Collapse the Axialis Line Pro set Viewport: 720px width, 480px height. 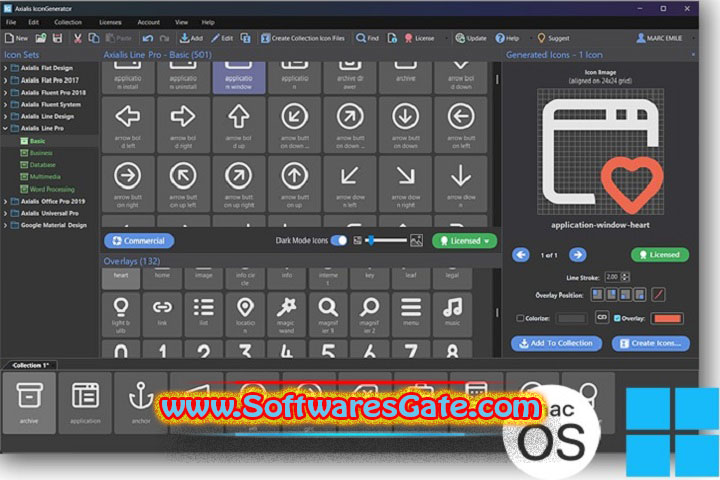(x=6, y=128)
